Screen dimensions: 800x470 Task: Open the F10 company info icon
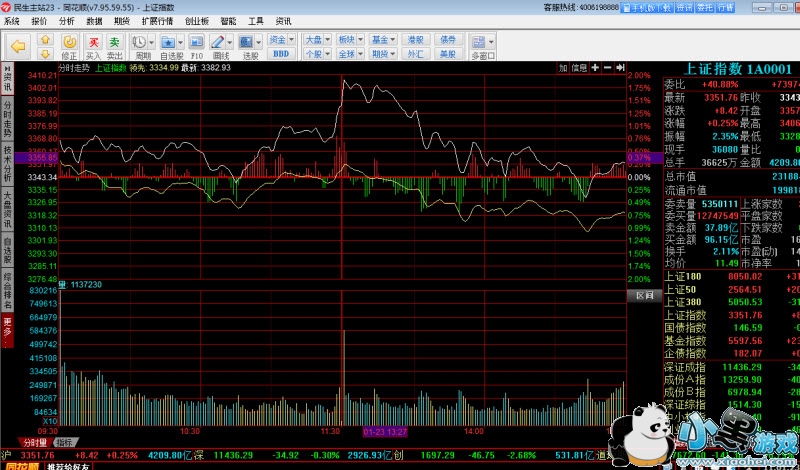pos(197,46)
